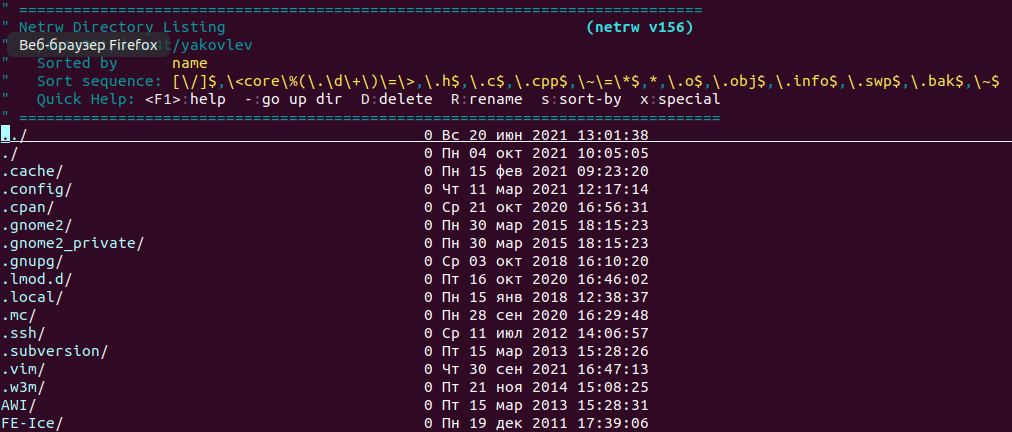Click the timestamp "15 мар 2013 15:28:26"

click(558, 351)
